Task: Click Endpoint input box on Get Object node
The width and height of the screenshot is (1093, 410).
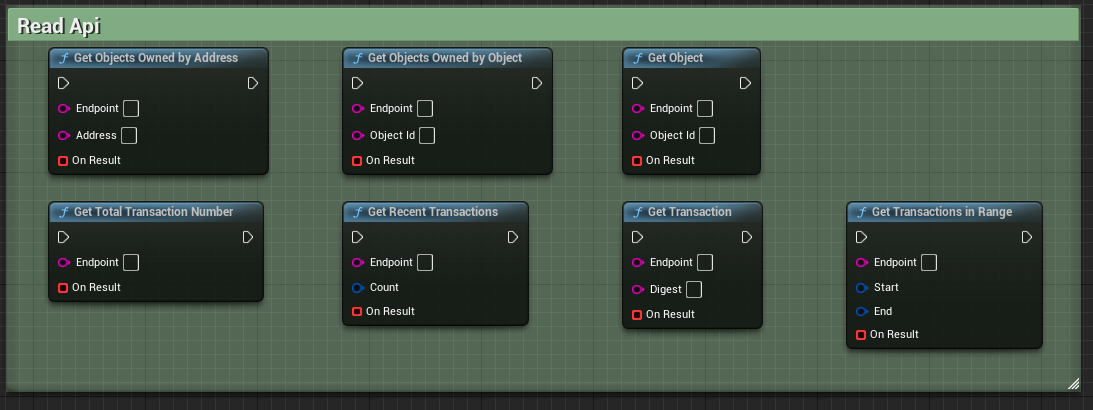Action: (705, 108)
